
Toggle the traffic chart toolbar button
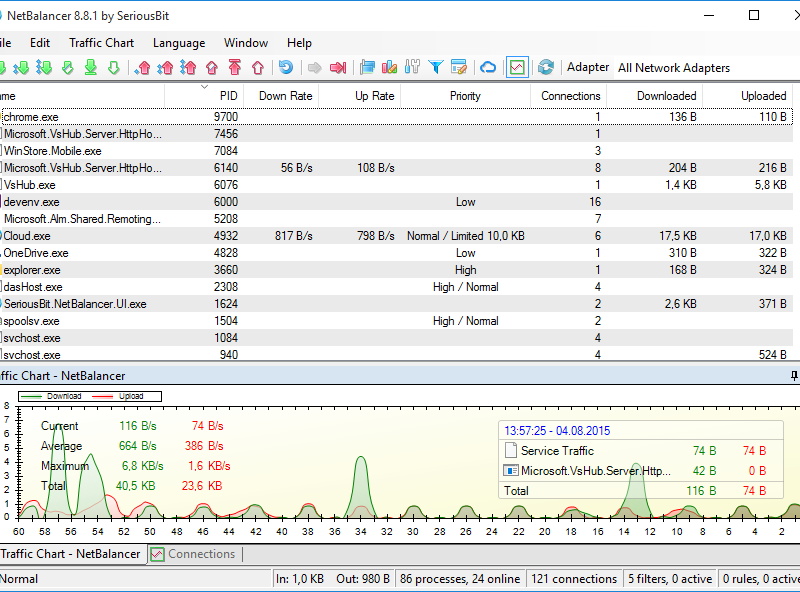pyautogui.click(x=517, y=67)
